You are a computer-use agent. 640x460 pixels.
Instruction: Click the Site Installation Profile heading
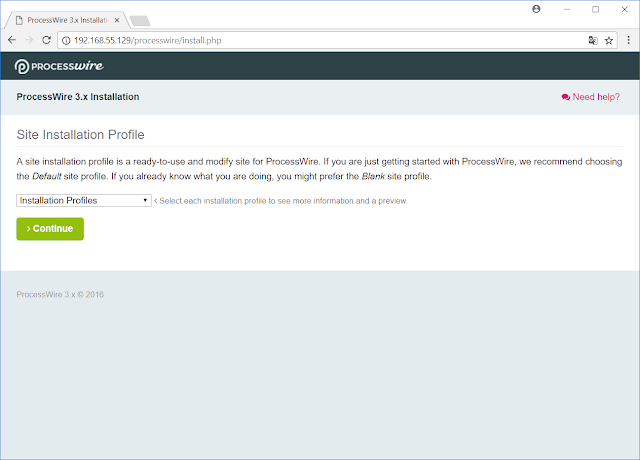[x=80, y=135]
